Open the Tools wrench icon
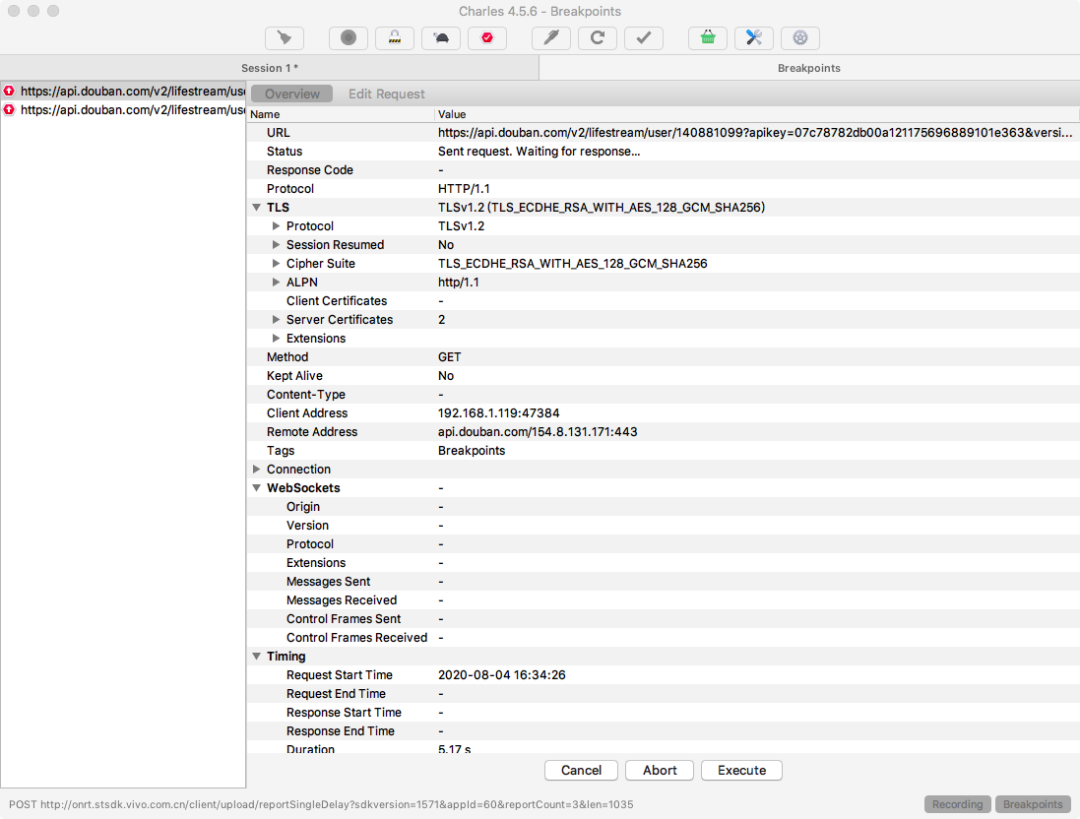 click(x=754, y=38)
